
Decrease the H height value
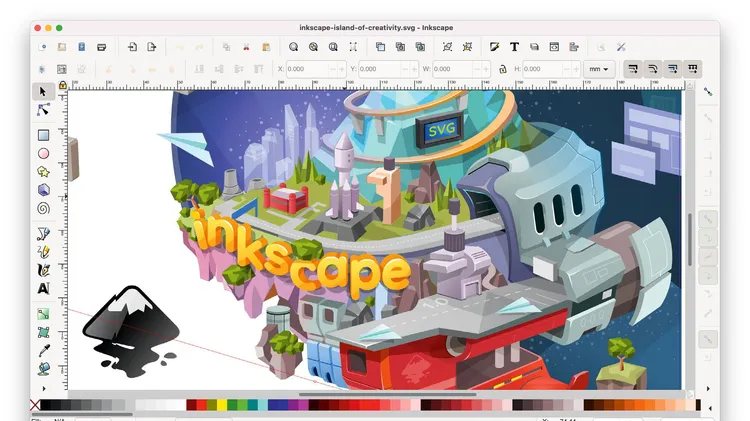567,69
